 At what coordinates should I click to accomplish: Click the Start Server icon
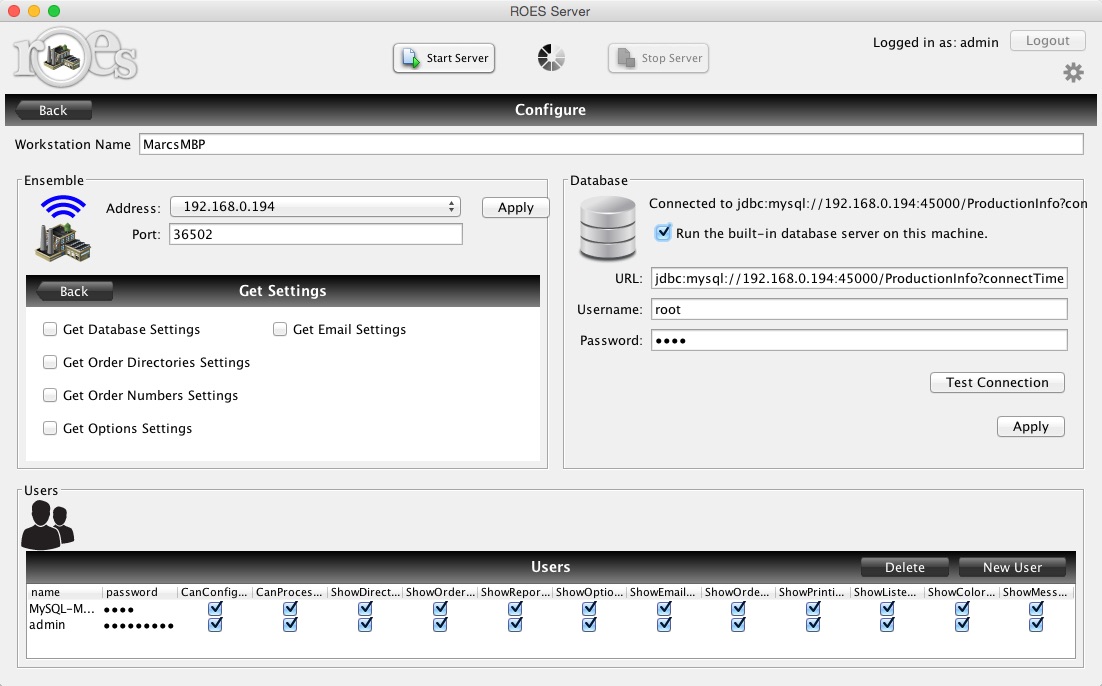tap(412, 57)
